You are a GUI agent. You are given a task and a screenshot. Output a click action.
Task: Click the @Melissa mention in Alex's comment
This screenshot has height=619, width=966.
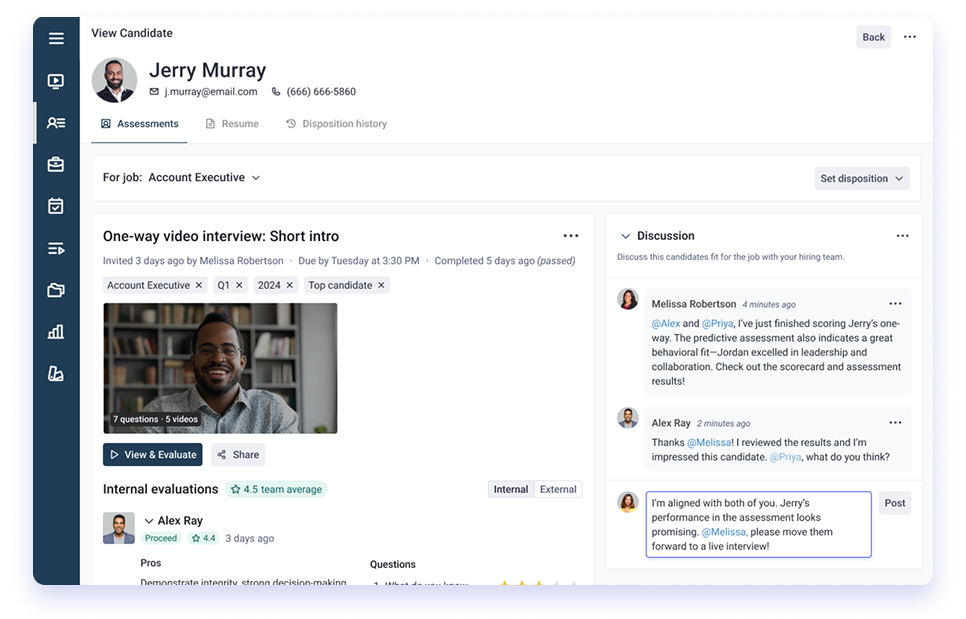click(x=709, y=442)
